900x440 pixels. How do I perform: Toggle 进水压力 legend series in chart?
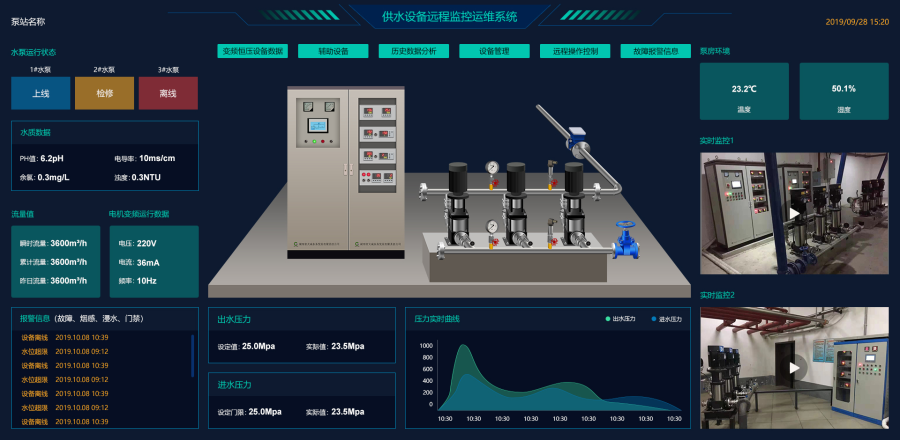click(x=666, y=319)
